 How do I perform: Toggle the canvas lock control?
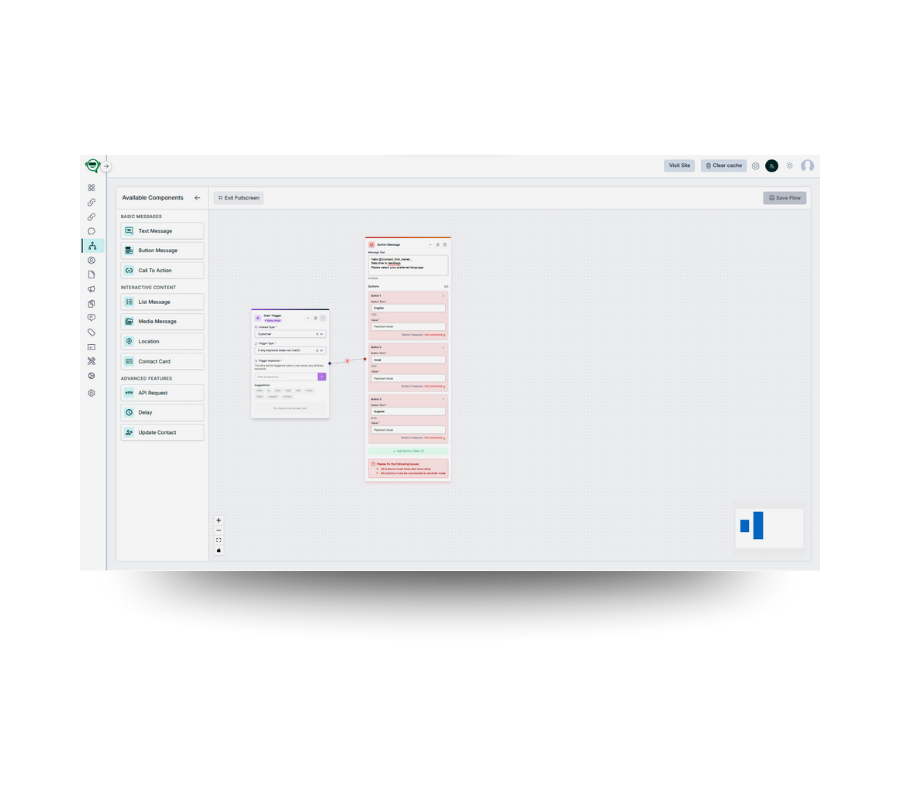(x=219, y=550)
